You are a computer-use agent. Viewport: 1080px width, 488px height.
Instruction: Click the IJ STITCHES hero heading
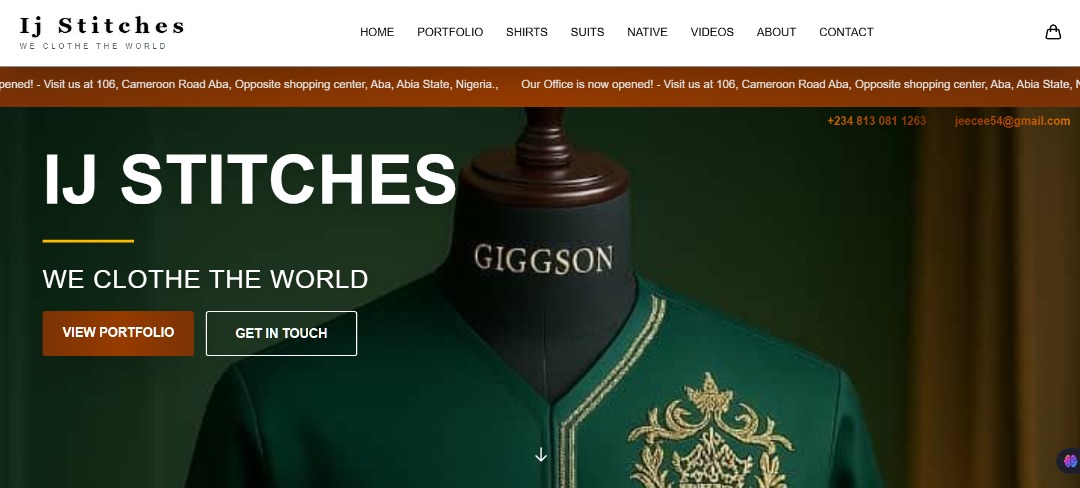(x=249, y=179)
